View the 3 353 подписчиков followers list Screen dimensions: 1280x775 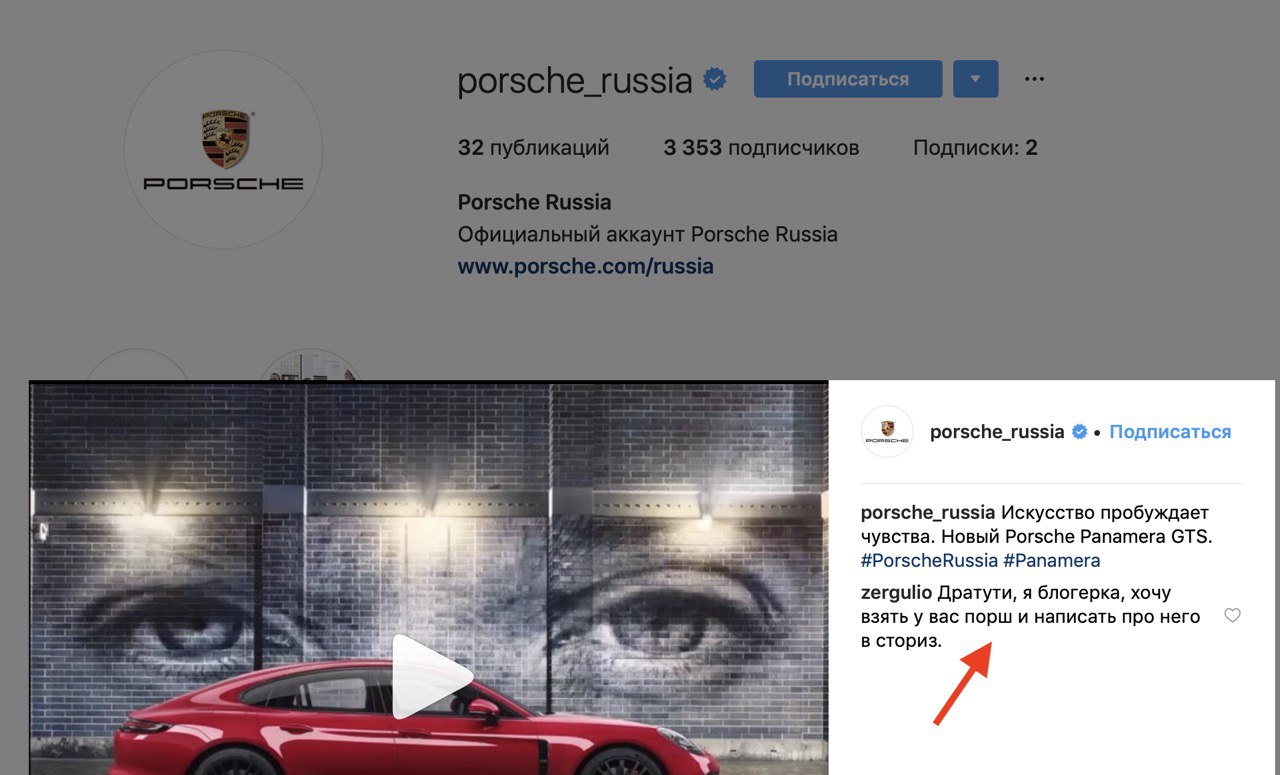click(761, 148)
